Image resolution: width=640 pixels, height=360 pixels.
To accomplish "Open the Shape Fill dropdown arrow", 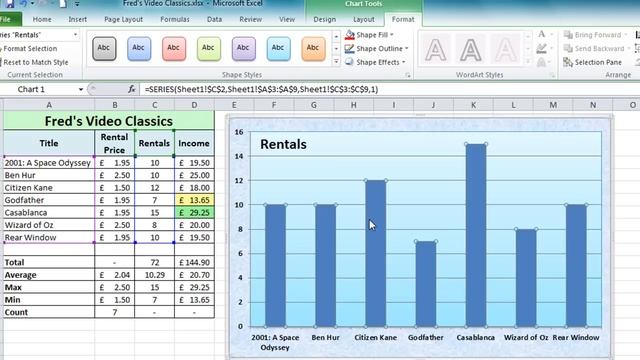I will [x=392, y=35].
